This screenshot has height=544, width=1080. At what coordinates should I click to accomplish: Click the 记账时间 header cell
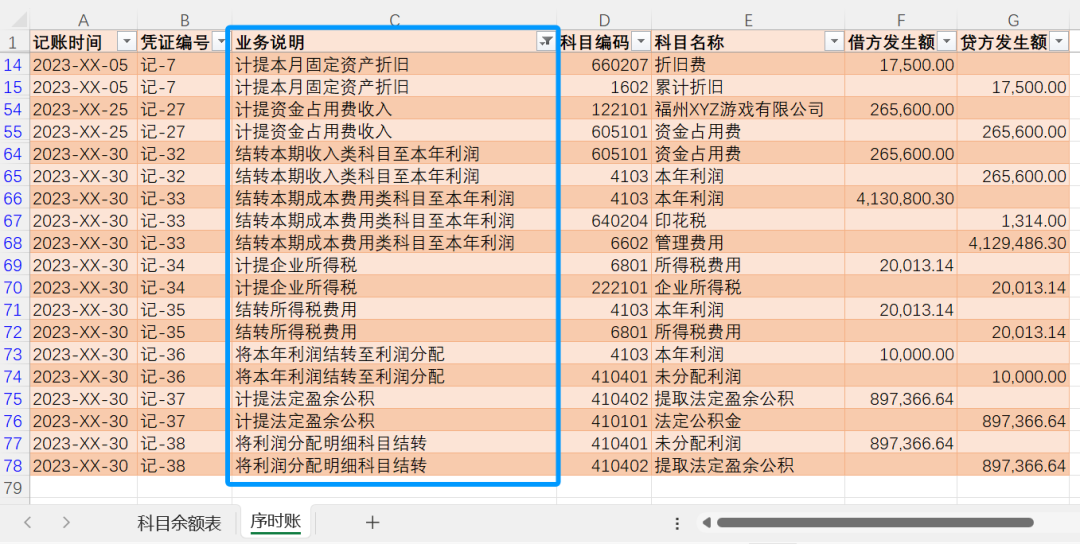[x=83, y=43]
